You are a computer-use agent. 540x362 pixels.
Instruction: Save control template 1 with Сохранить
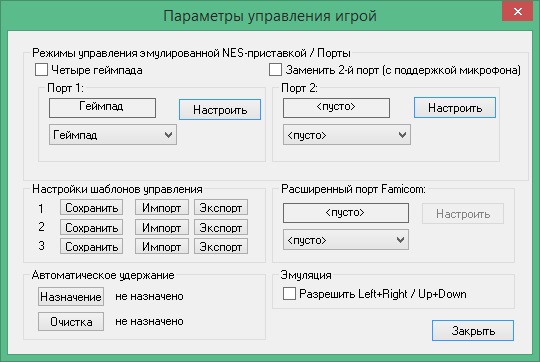(92, 208)
